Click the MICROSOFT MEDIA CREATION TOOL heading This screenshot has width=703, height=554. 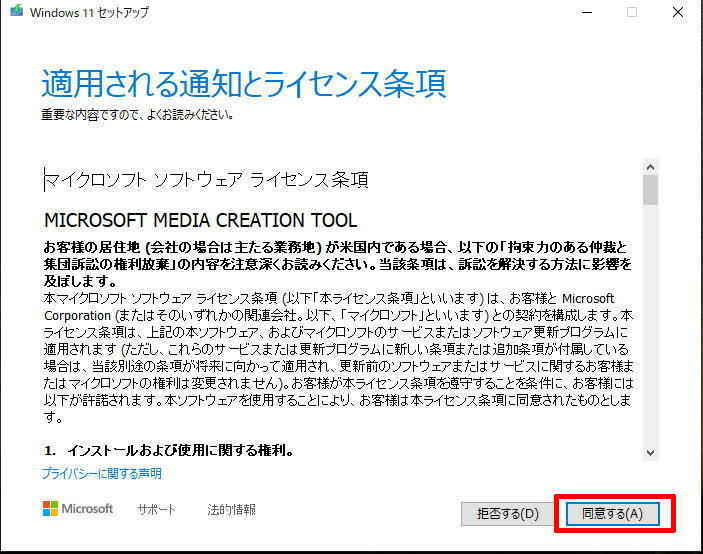pos(200,220)
